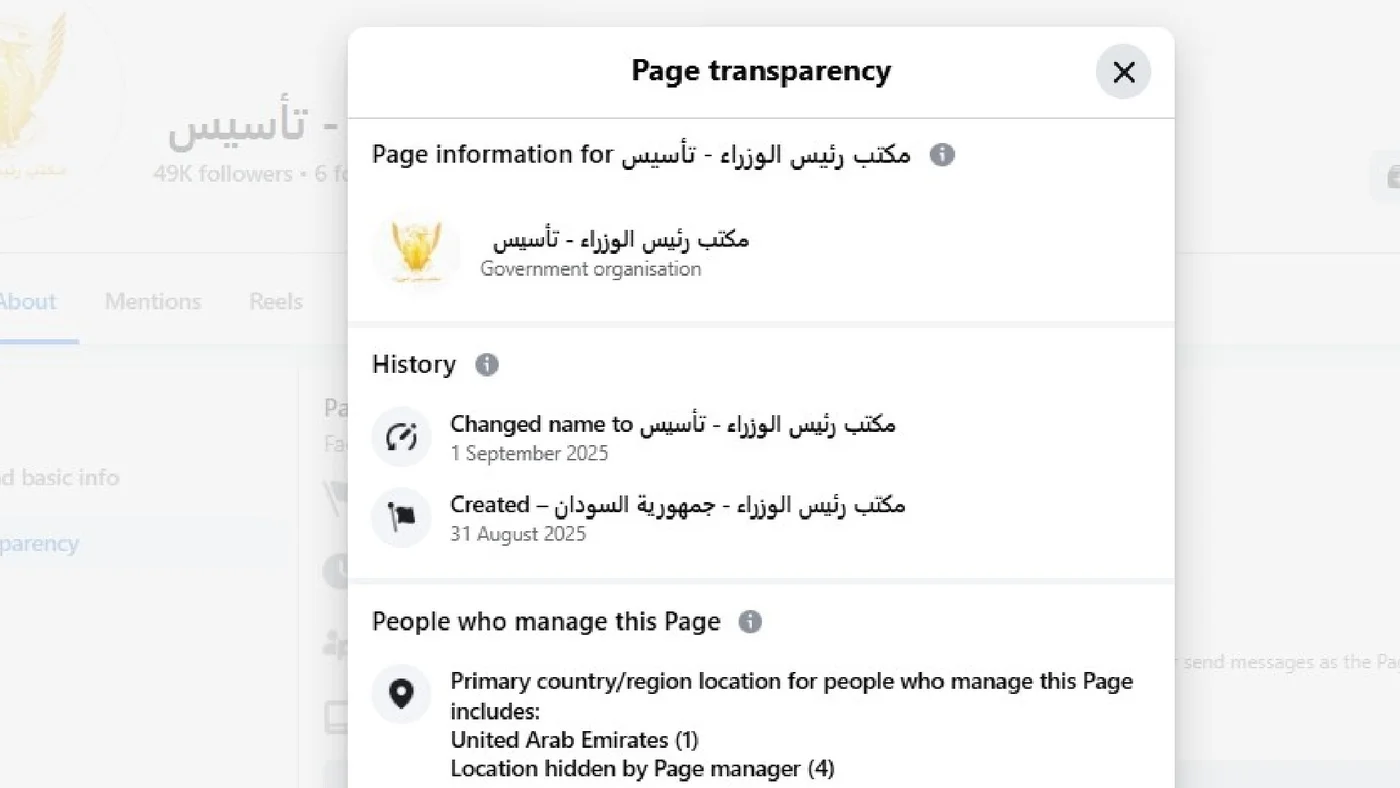Viewport: 1400px width, 788px height.
Task: Click the Changed name to history entry
Action: point(672,424)
